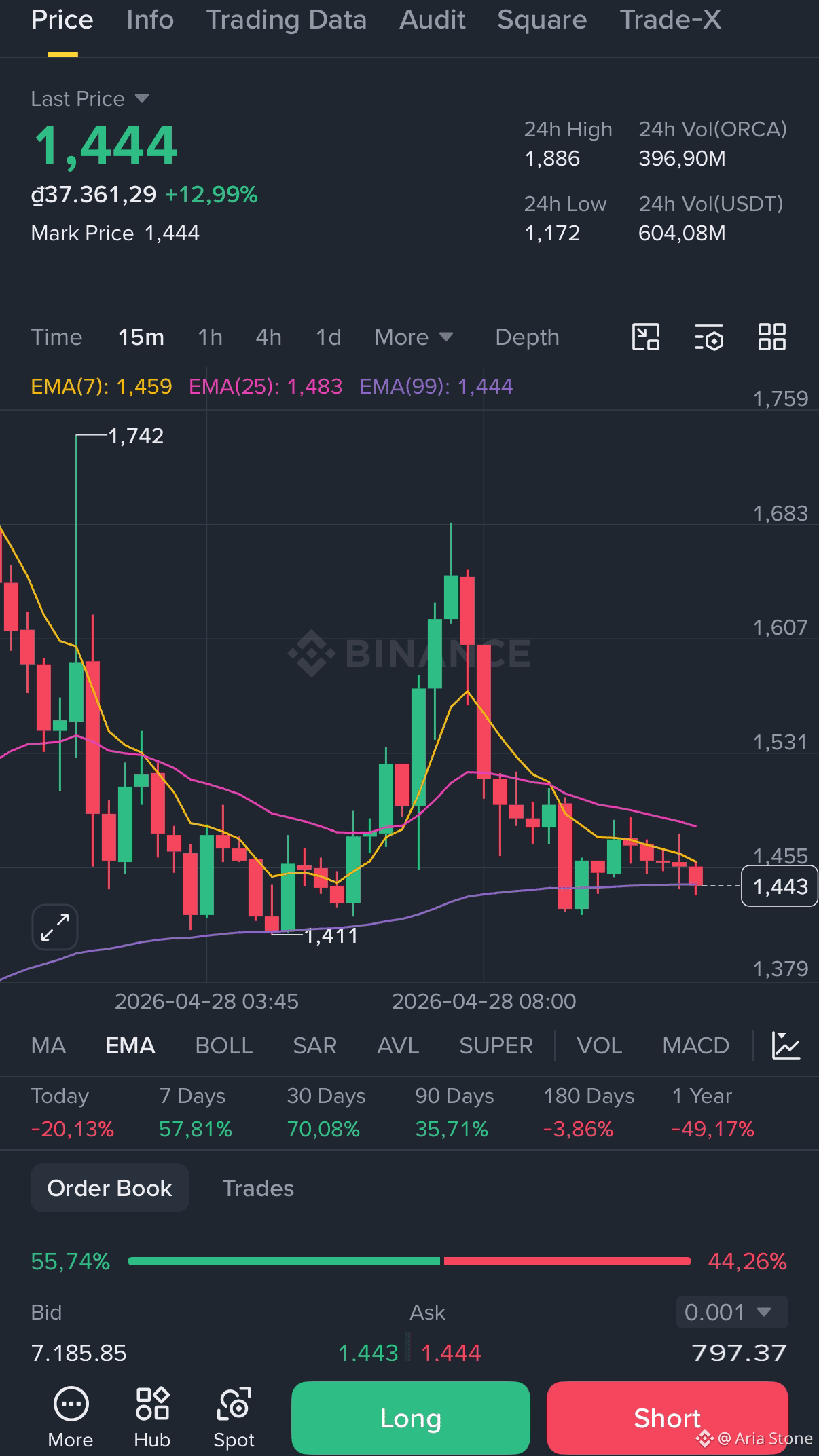Open indicator chart settings icon beside MACD

coord(786,1045)
